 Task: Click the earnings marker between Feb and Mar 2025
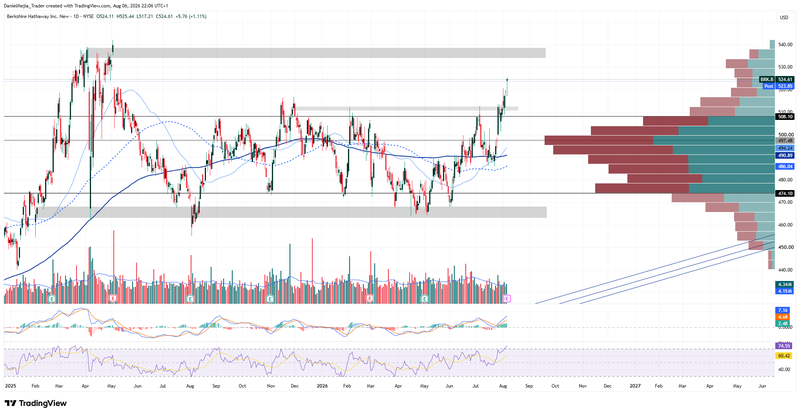click(51, 298)
